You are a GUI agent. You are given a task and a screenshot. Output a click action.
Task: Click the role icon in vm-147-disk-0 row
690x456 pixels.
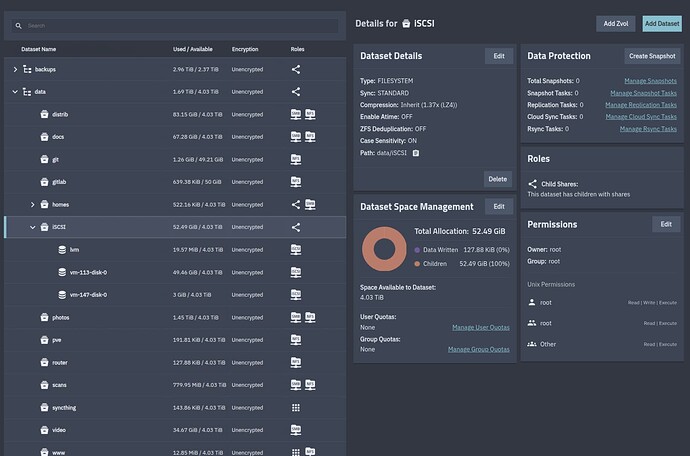pos(296,295)
